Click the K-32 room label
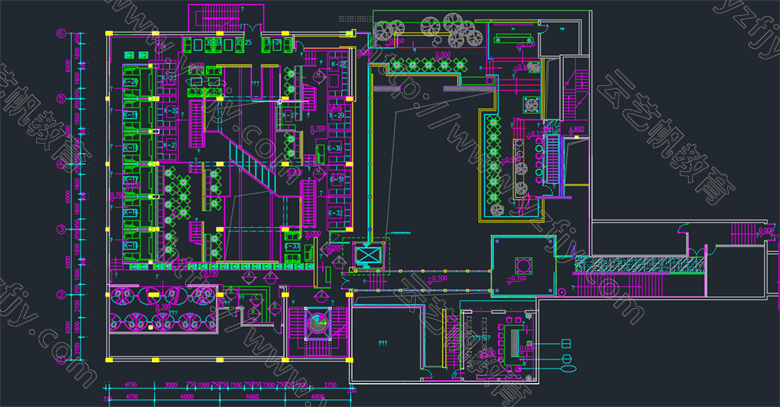Viewport: 780px width, 407px height. [x=336, y=212]
